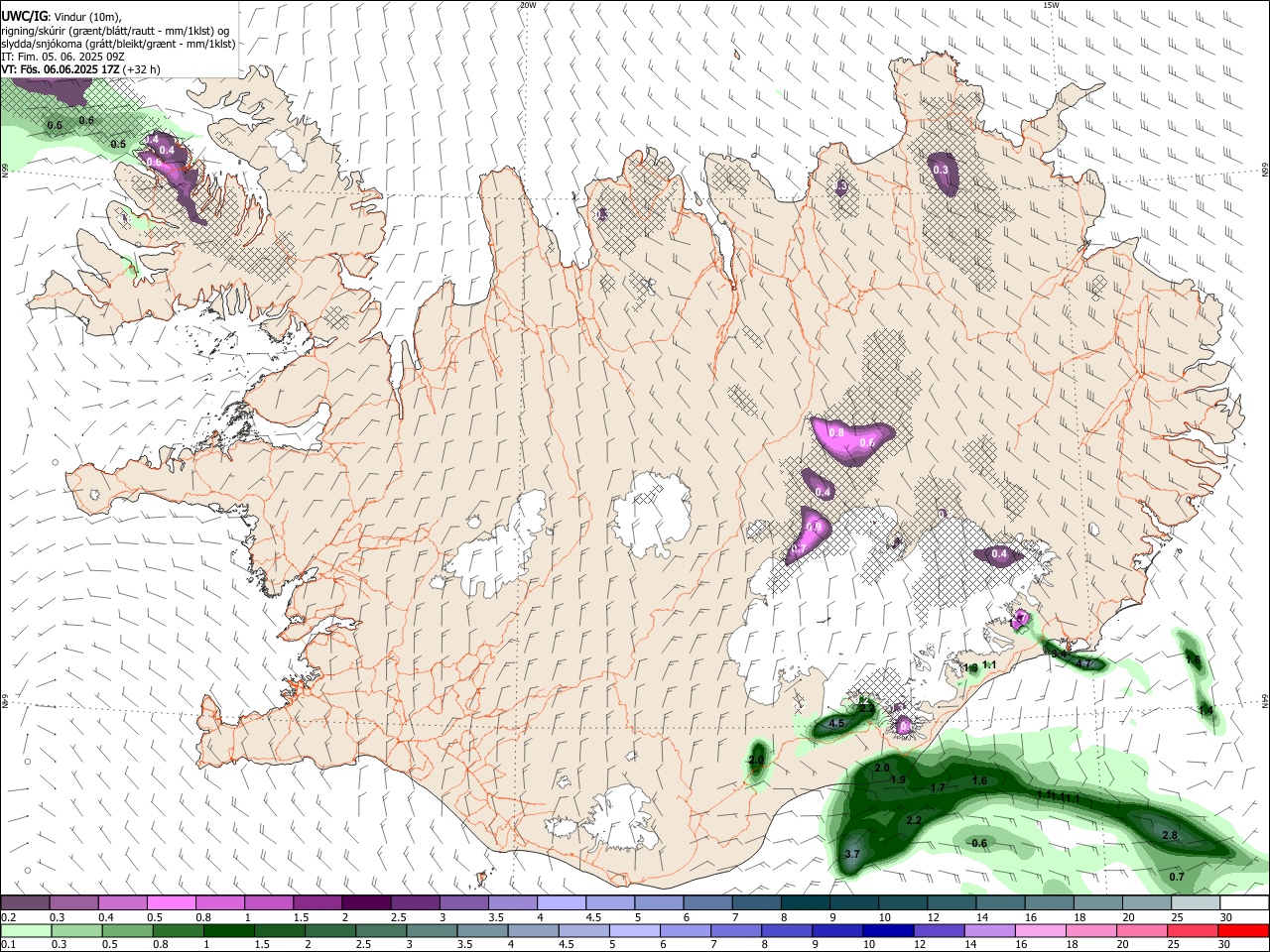1270x952 pixels.
Task: Click the white 30 swatch in upper legend
Action: coord(1244,903)
